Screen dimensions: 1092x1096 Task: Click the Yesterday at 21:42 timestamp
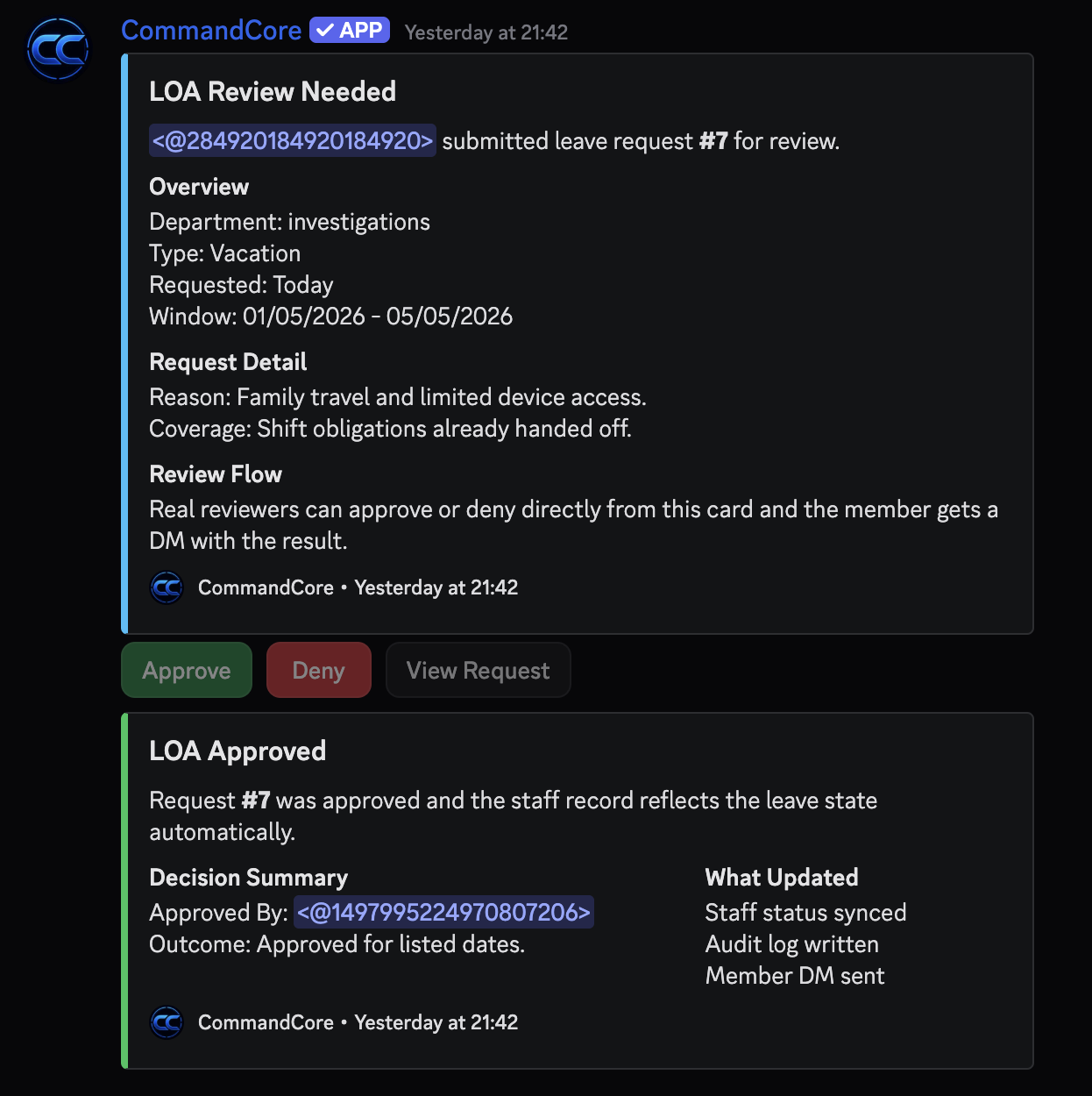coord(486,32)
